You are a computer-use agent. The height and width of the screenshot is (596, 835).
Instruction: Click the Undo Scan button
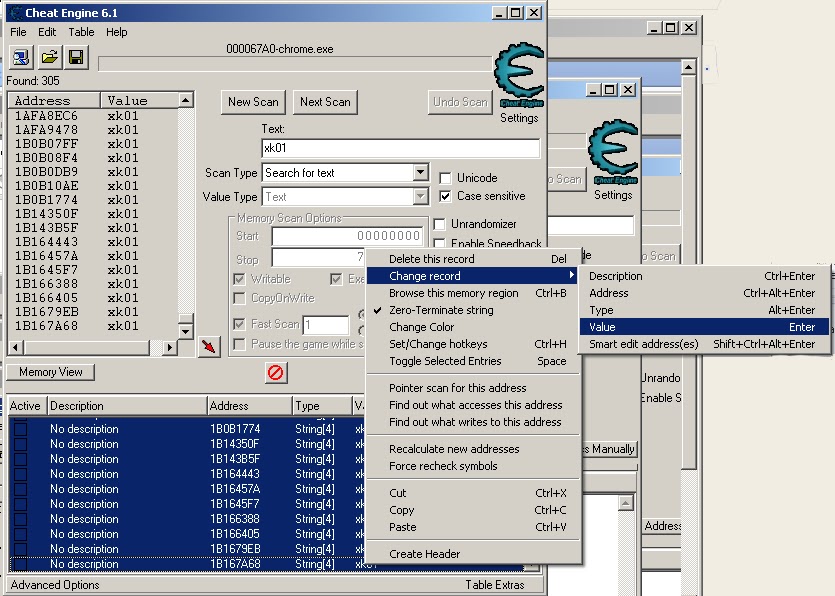tap(460, 102)
